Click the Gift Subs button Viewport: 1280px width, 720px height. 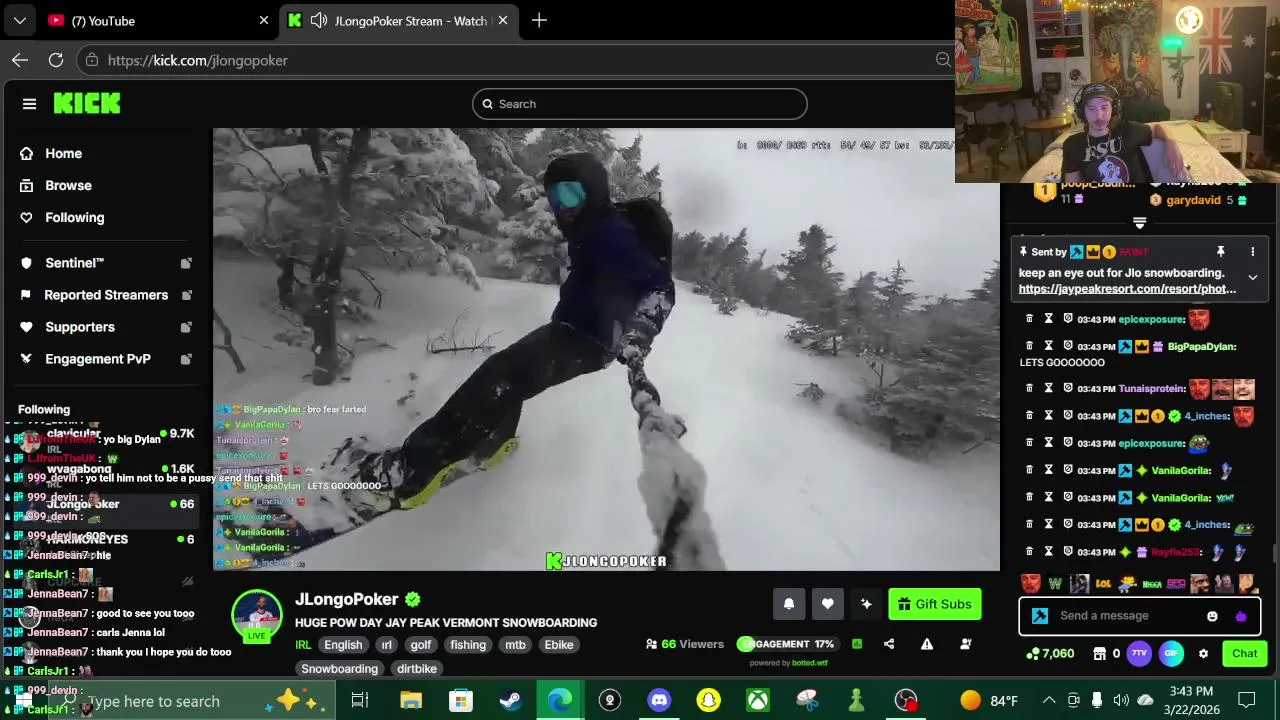click(x=934, y=604)
